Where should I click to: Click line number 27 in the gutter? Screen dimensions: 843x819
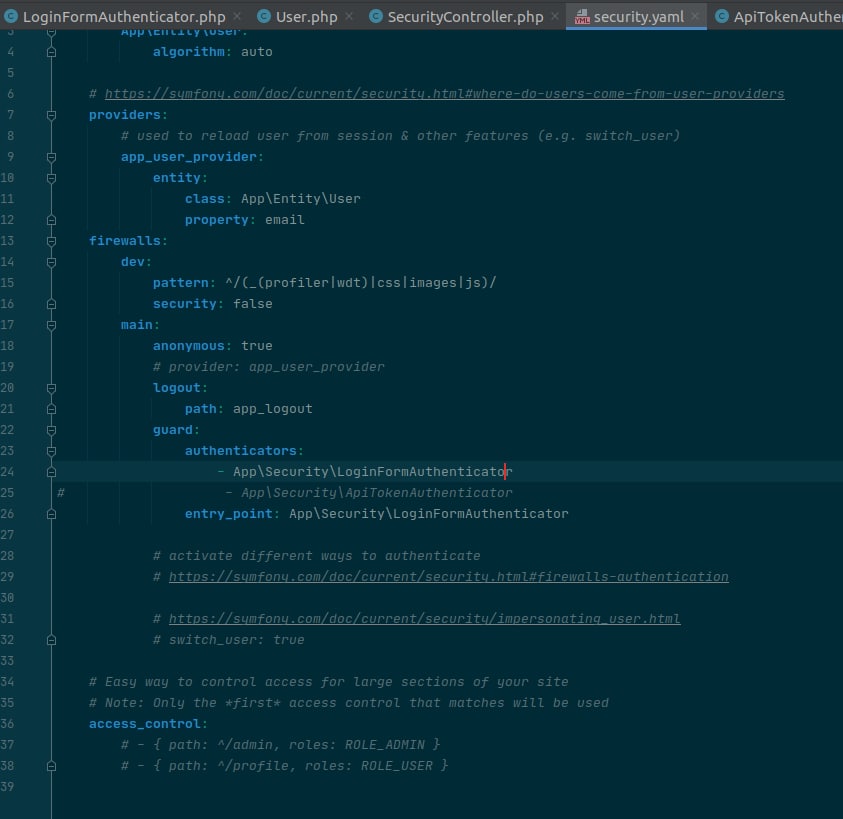click(8, 535)
